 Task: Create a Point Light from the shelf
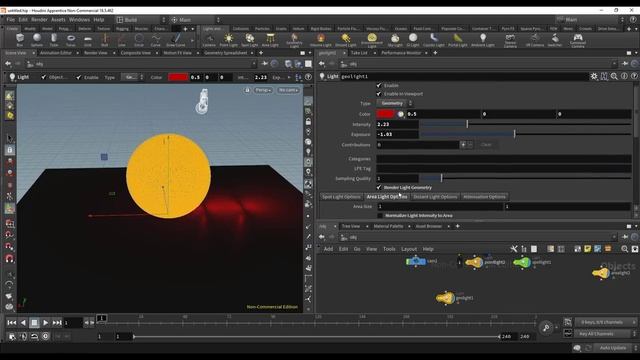[229, 40]
